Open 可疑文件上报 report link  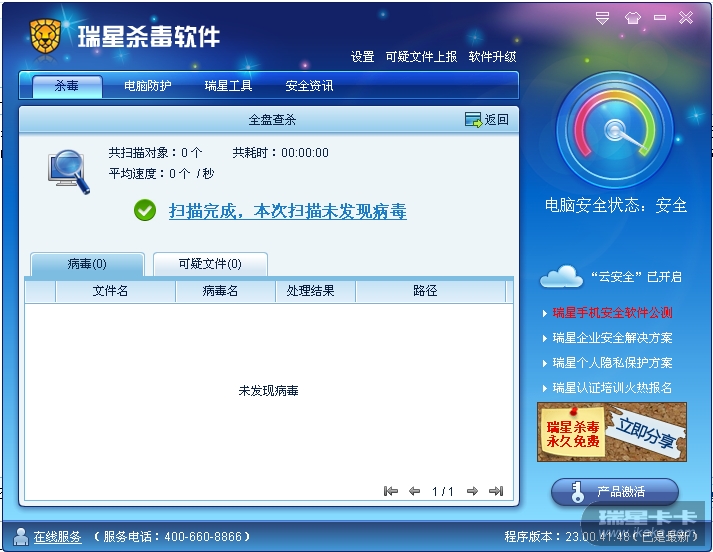click(421, 57)
